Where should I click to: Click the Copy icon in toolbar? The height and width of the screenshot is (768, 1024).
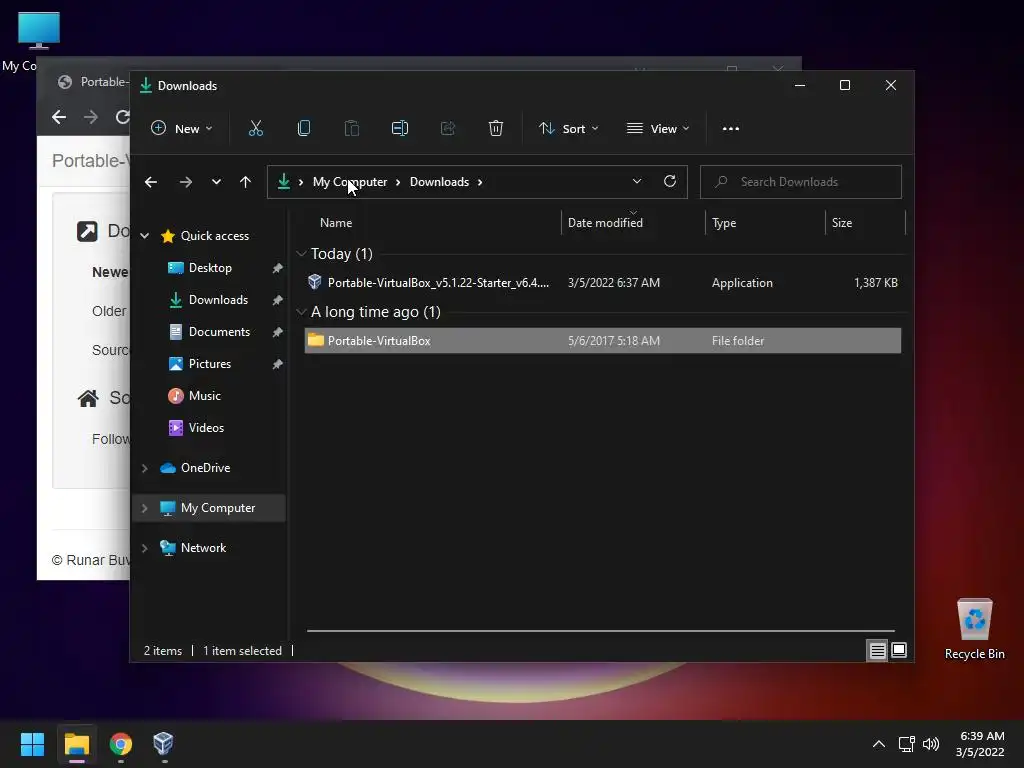(x=304, y=129)
